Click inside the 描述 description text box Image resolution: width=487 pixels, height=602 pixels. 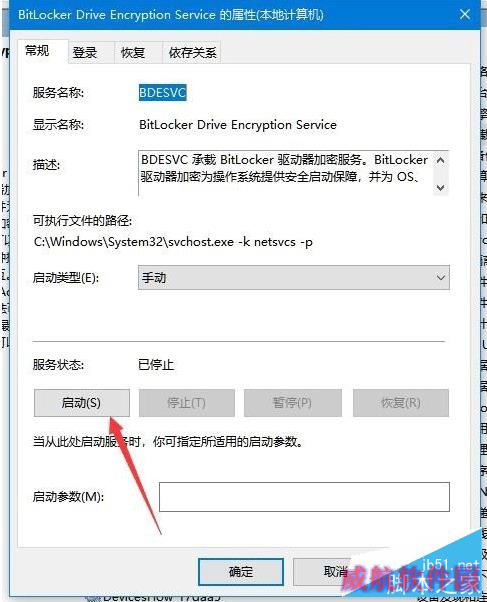pos(286,173)
